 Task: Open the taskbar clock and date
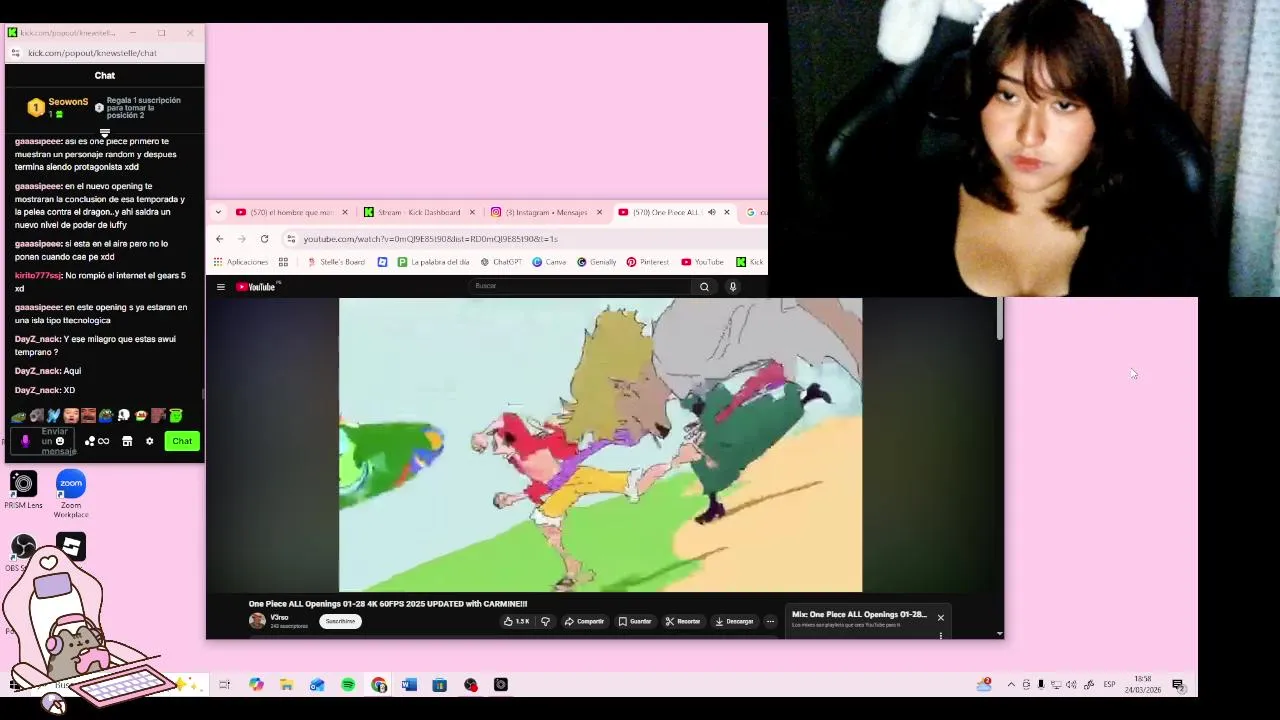pyautogui.click(x=1144, y=685)
